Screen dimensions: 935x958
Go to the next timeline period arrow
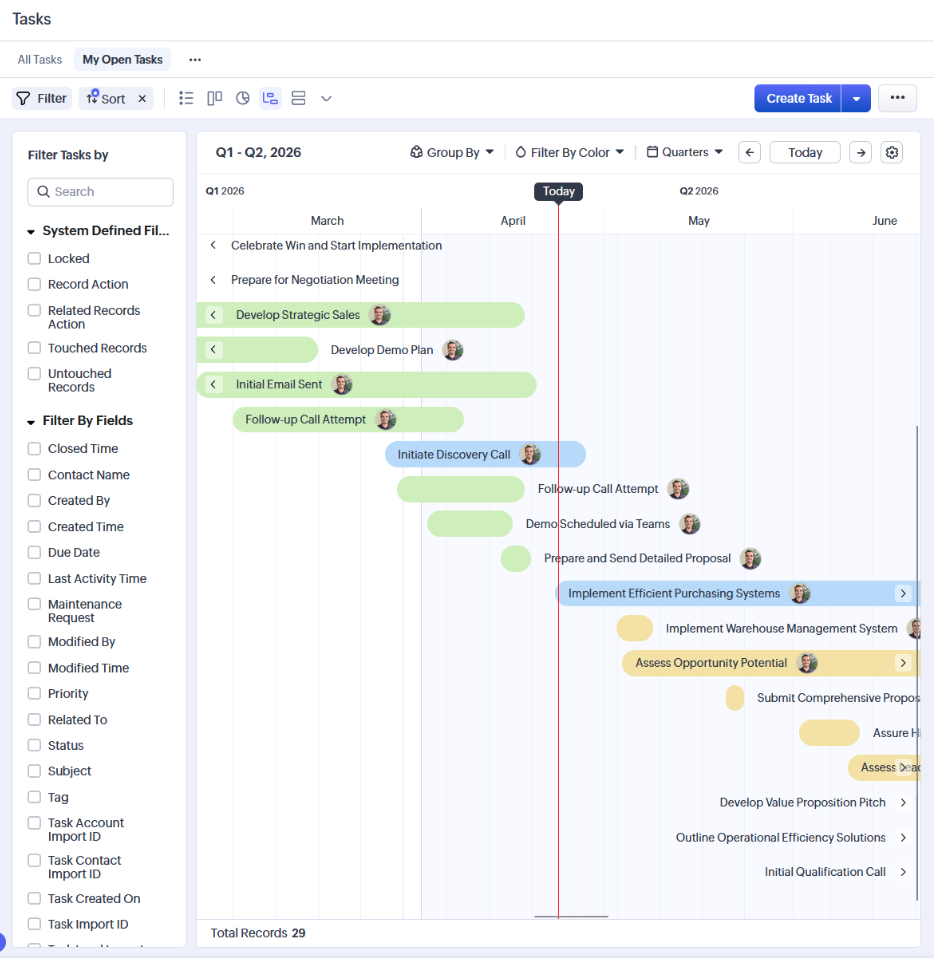click(860, 152)
